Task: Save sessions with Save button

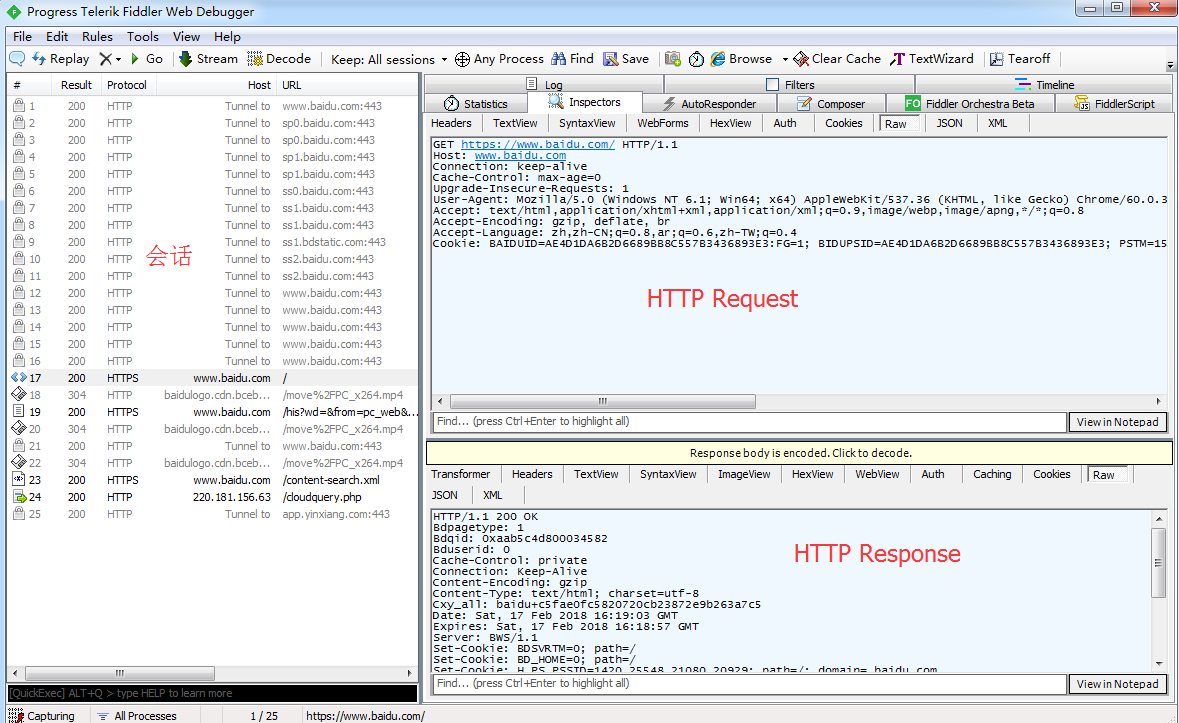Action: pos(626,59)
